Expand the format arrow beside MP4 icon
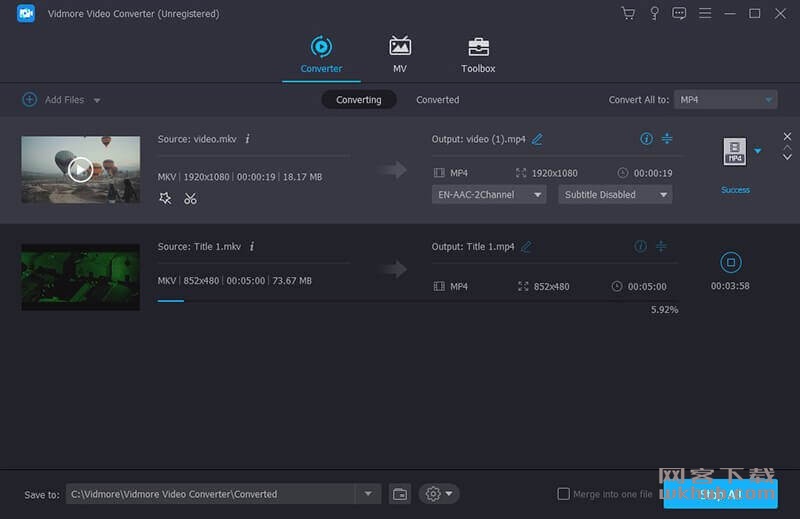The width and height of the screenshot is (800, 519). [x=758, y=151]
